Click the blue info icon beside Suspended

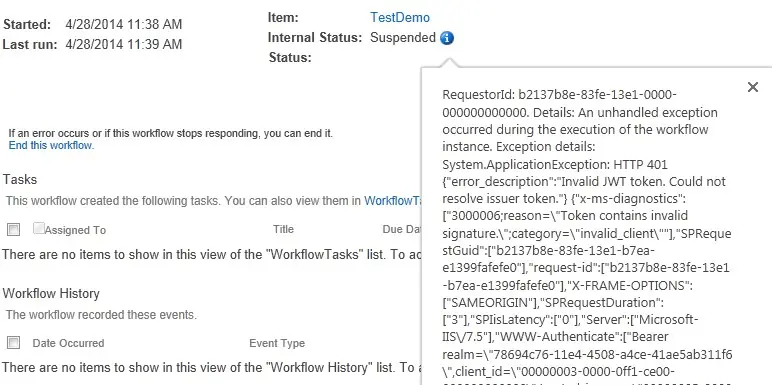(x=447, y=38)
